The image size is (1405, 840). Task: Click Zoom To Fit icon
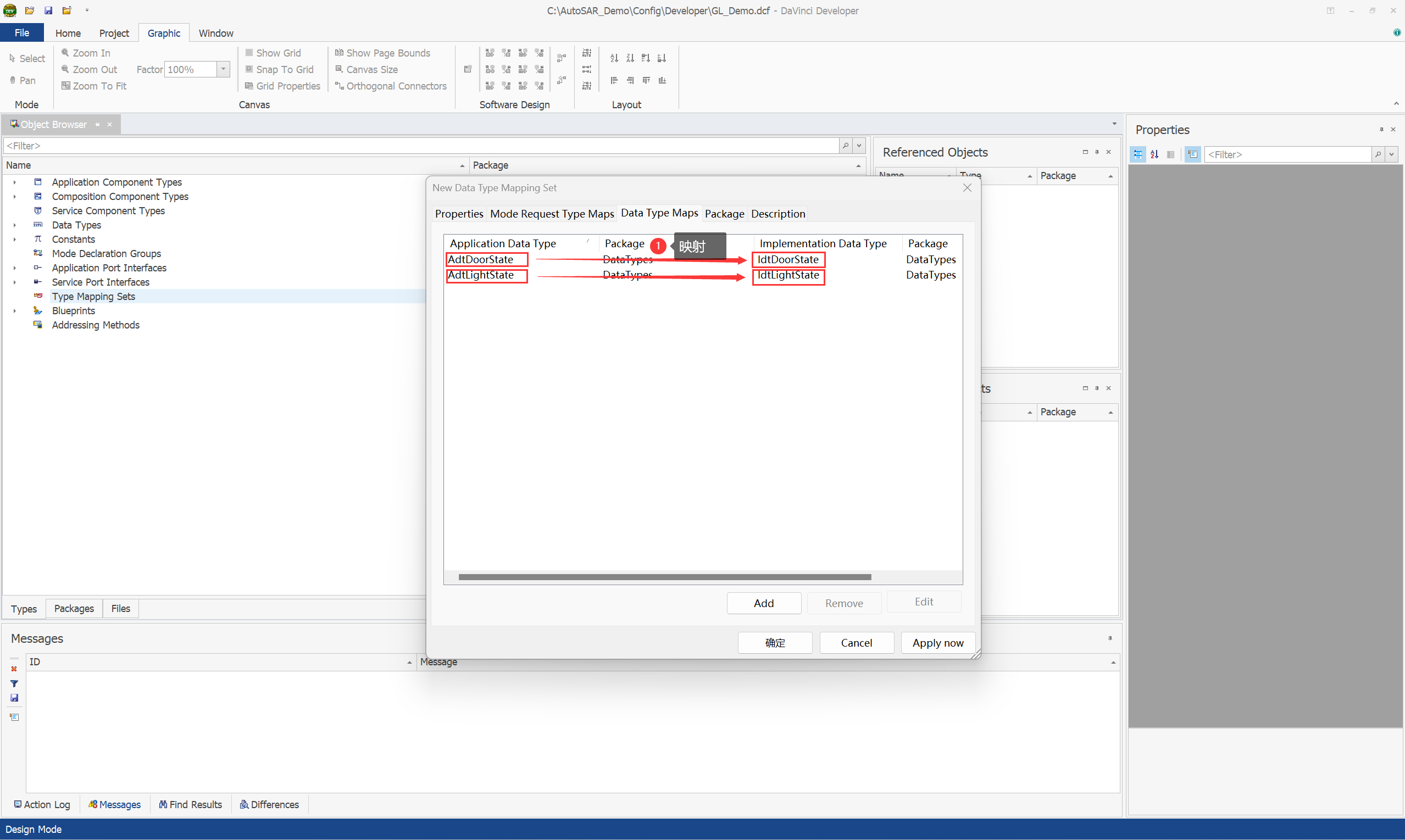[x=66, y=86]
